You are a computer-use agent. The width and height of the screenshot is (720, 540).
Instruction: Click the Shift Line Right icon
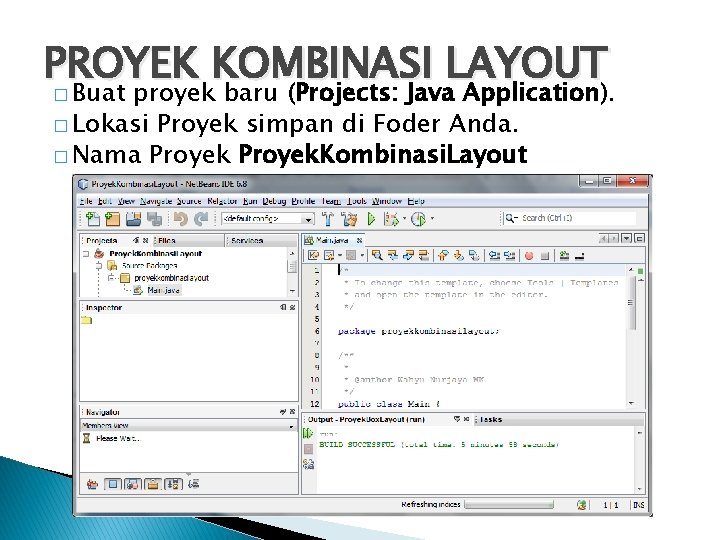tap(509, 255)
